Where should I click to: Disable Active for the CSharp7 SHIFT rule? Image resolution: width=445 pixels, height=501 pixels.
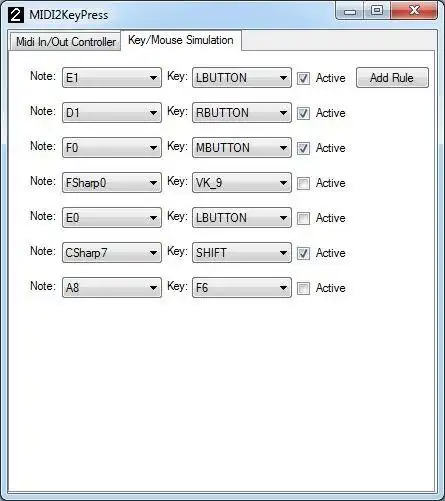tap(303, 253)
